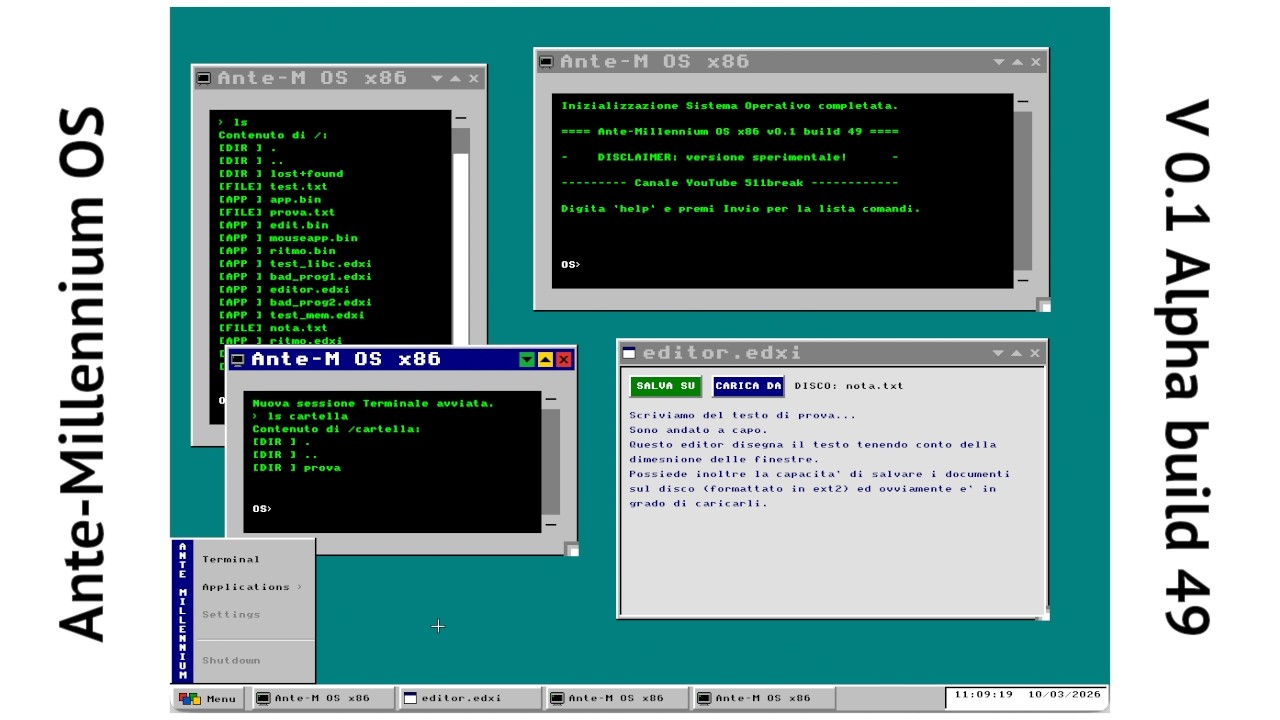Click the '[DIR ] prova' row in the active terminal
Image resolution: width=1280 pixels, height=720 pixels.
(297, 468)
